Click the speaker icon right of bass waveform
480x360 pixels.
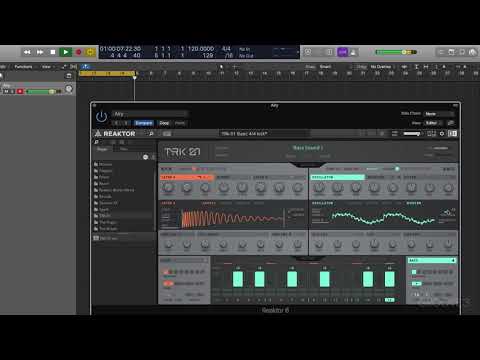[x=448, y=212]
